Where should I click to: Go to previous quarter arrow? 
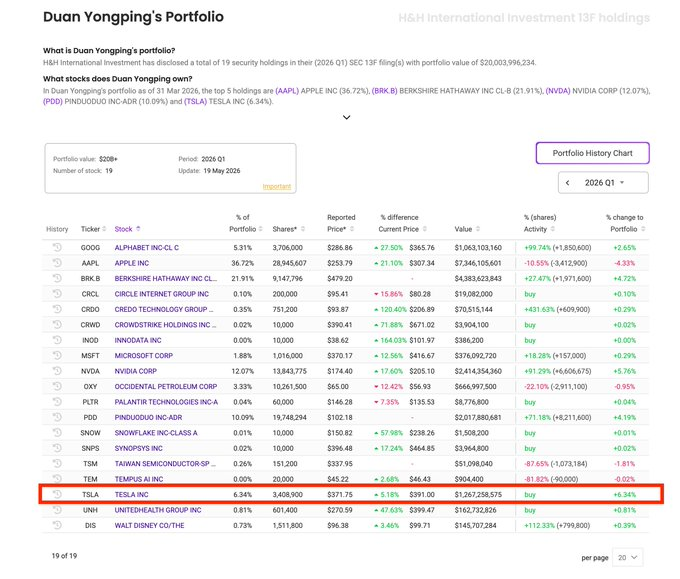click(x=567, y=183)
